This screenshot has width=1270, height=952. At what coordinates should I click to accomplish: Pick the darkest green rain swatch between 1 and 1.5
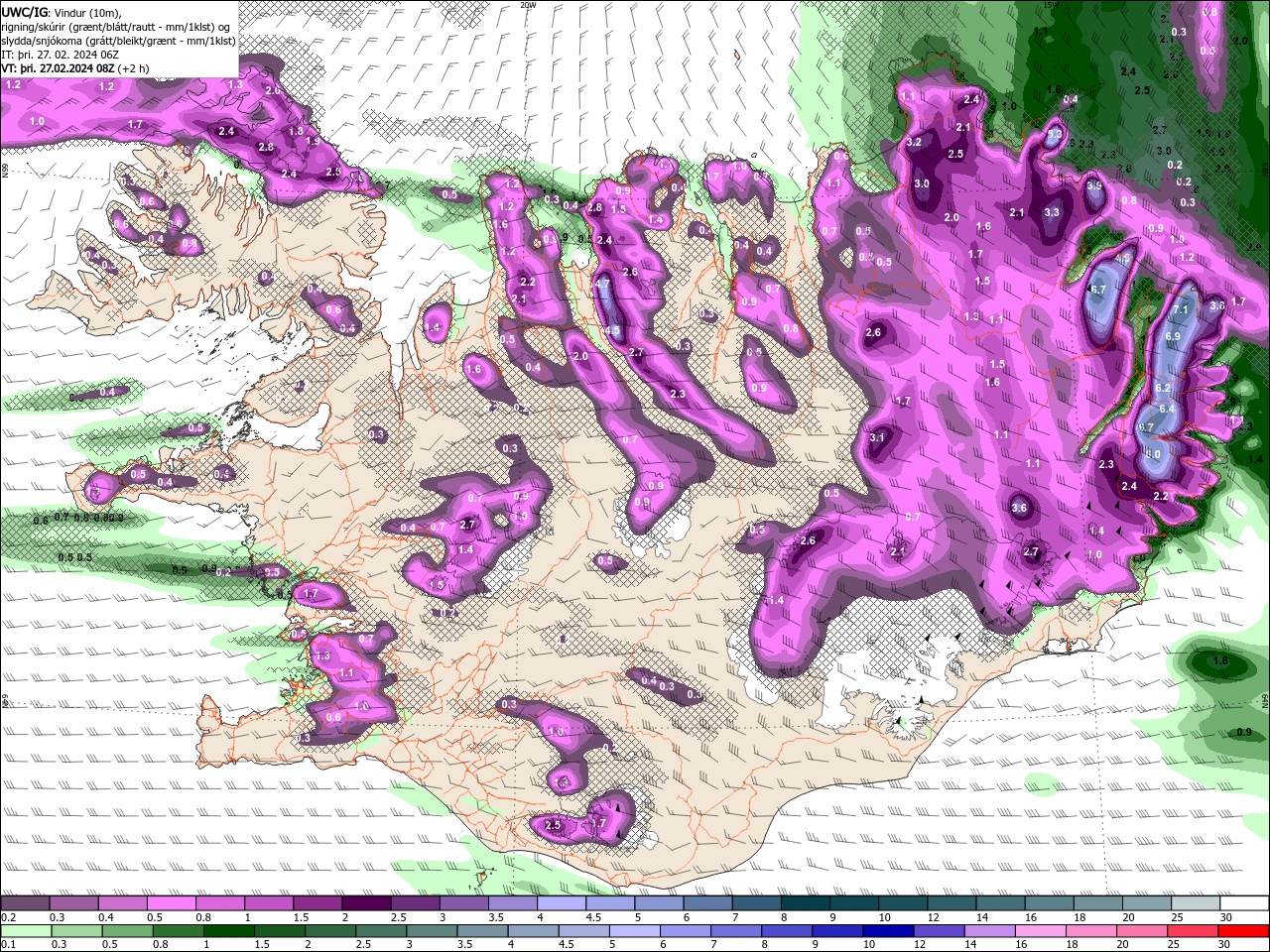click(228, 931)
